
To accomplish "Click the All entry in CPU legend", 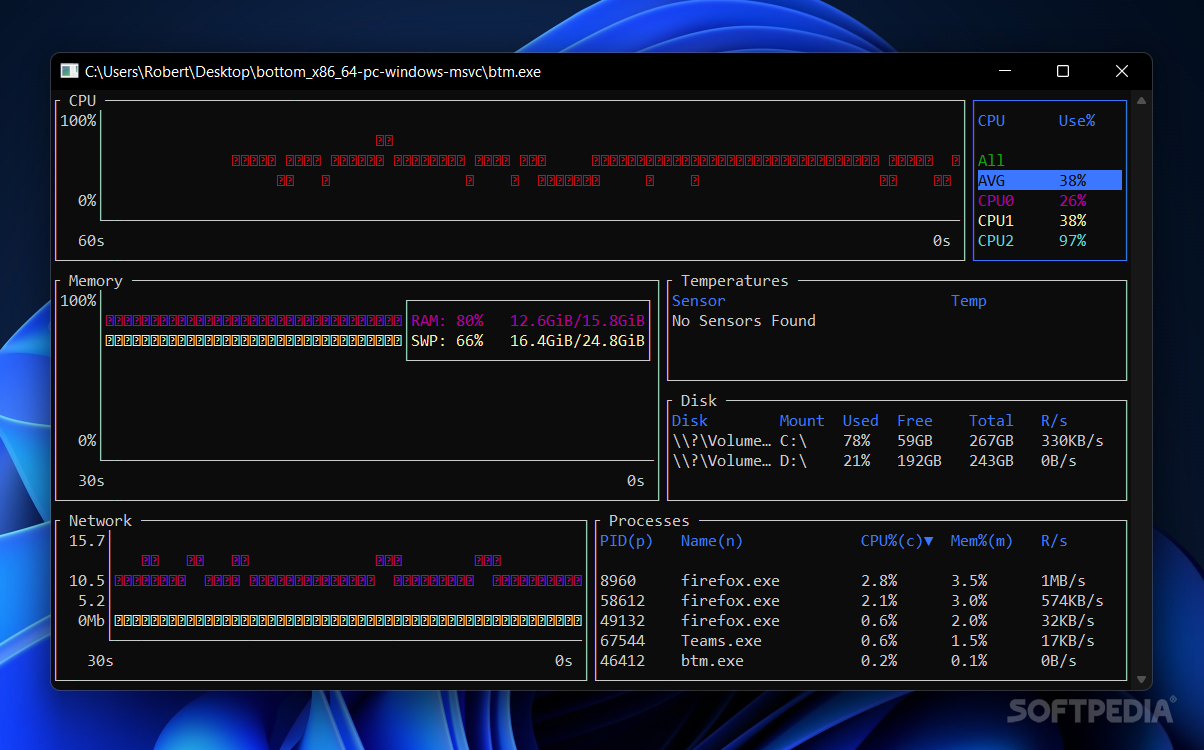I will coord(991,161).
